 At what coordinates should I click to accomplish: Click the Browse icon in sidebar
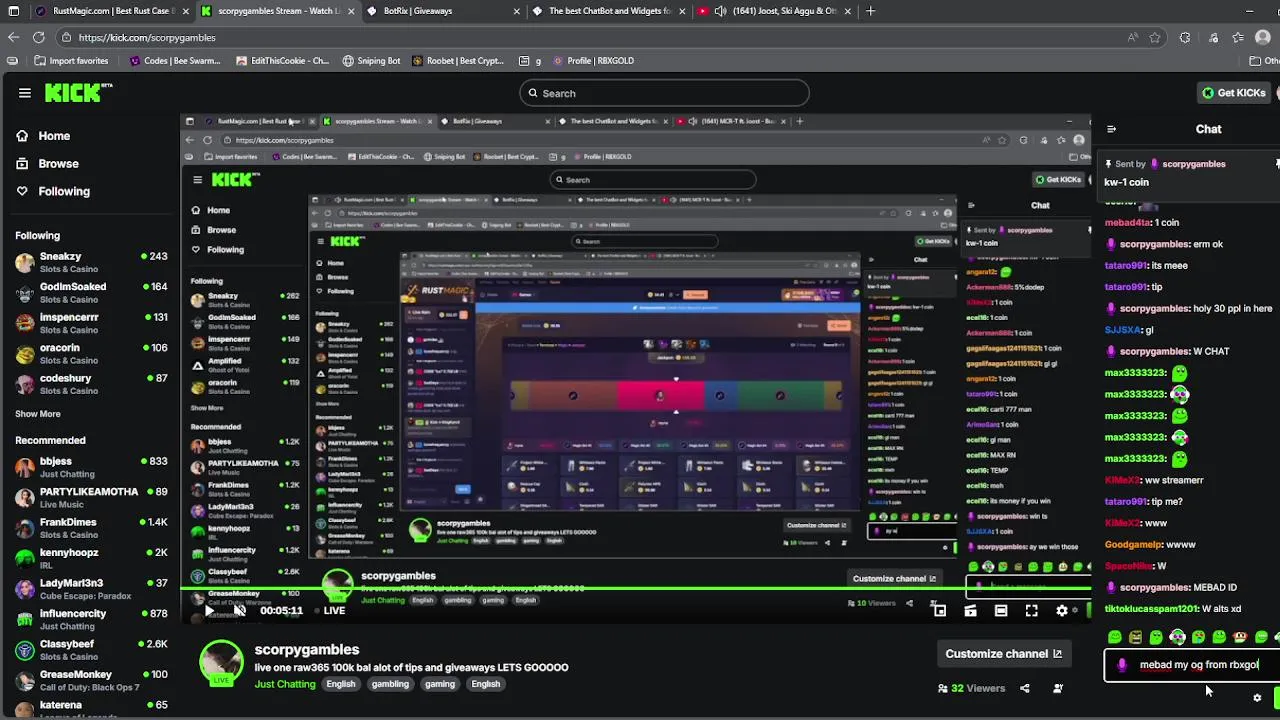point(22,163)
